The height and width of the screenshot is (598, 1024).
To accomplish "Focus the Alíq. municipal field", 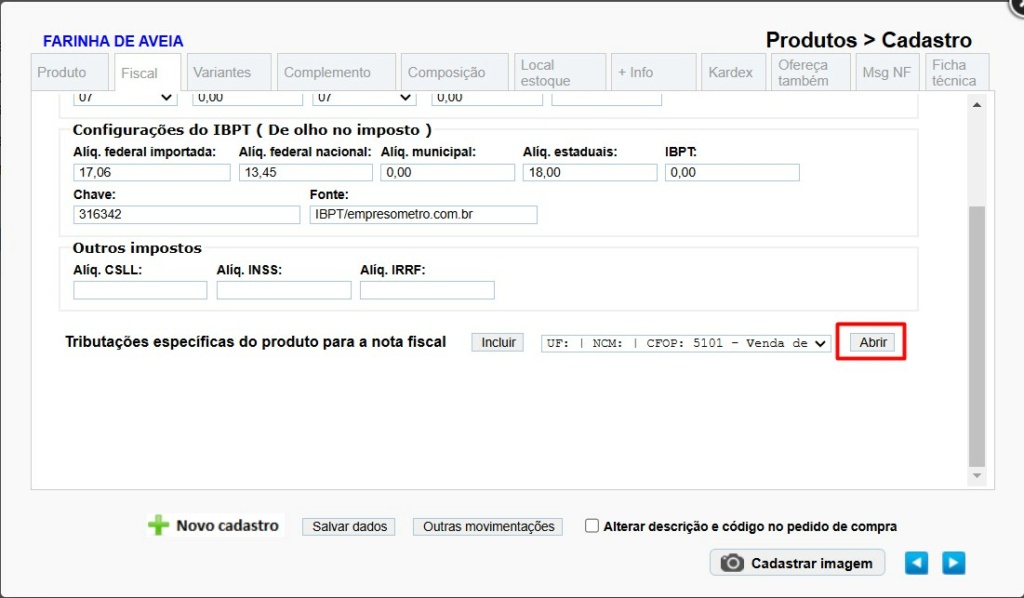I will (x=448, y=172).
